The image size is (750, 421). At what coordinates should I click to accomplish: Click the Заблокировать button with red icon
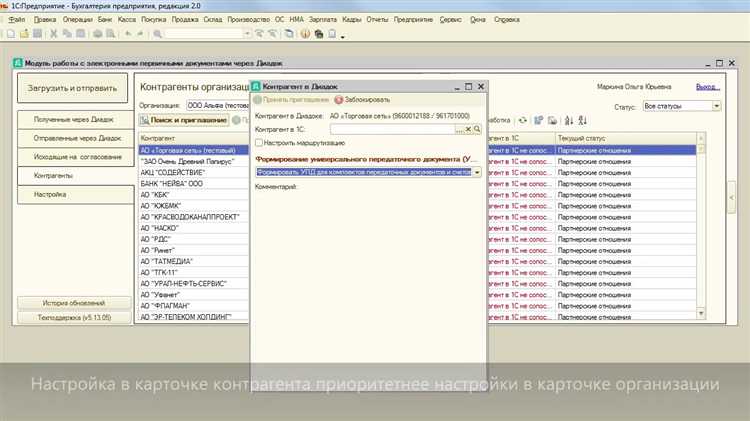(362, 100)
